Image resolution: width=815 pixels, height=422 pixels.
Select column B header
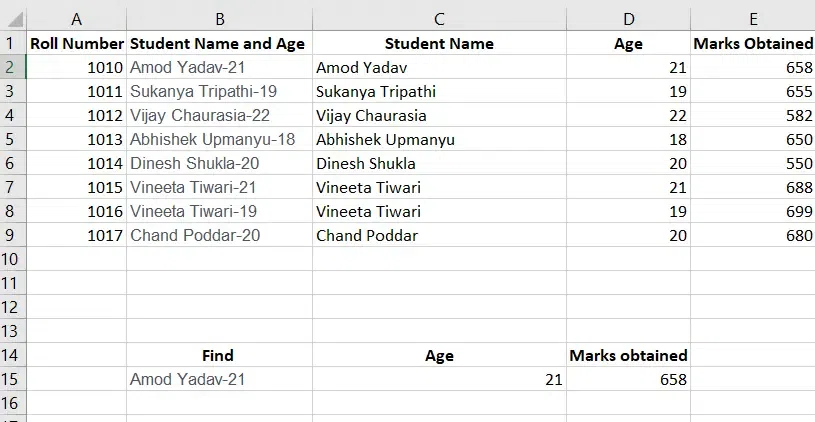coord(219,19)
